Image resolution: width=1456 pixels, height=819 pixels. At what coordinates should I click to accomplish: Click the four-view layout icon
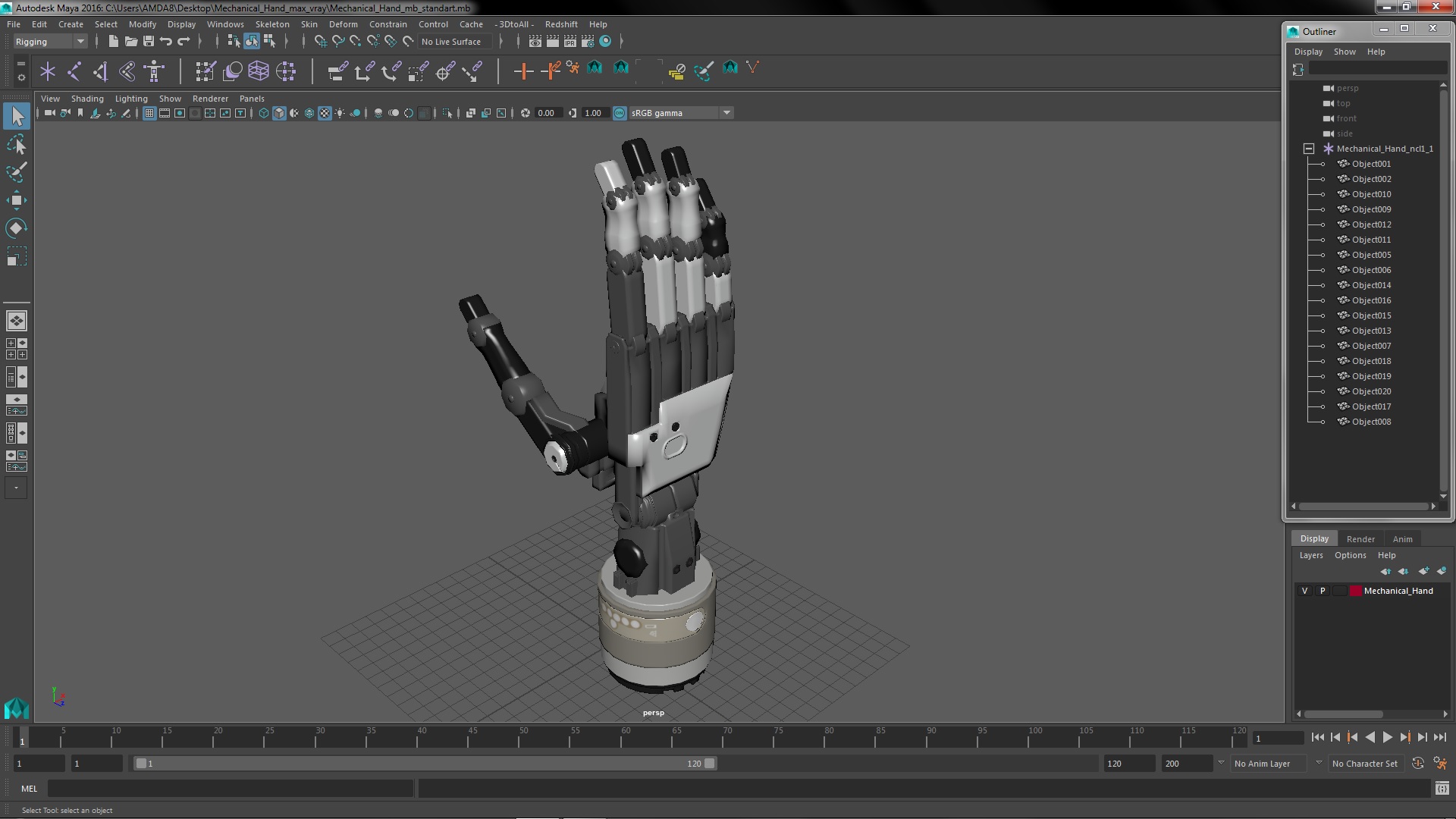[x=16, y=349]
